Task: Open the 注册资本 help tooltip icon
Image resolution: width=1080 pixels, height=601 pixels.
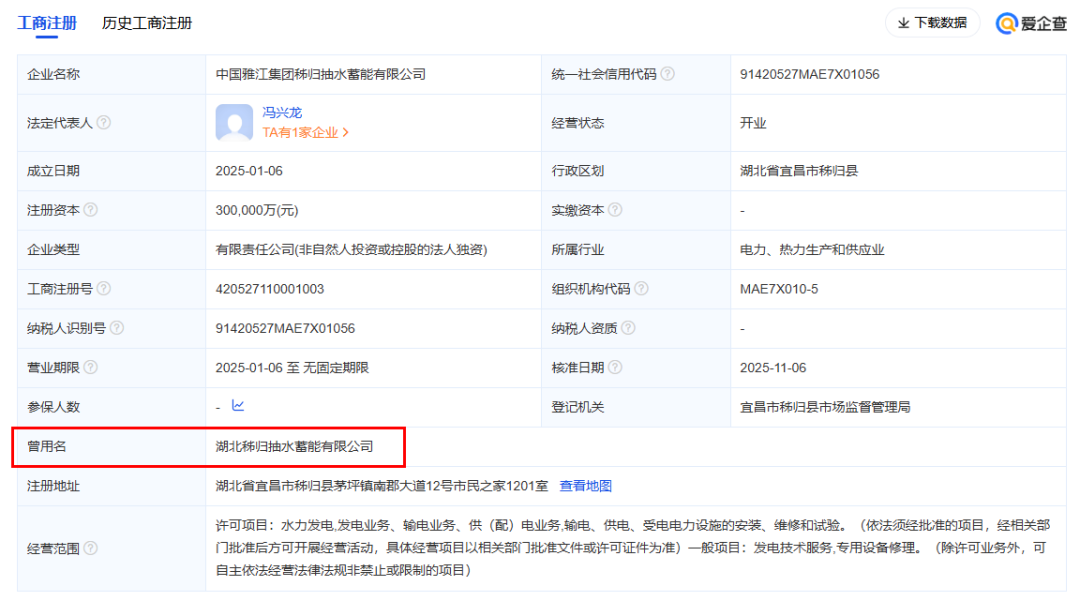Action: click(91, 210)
